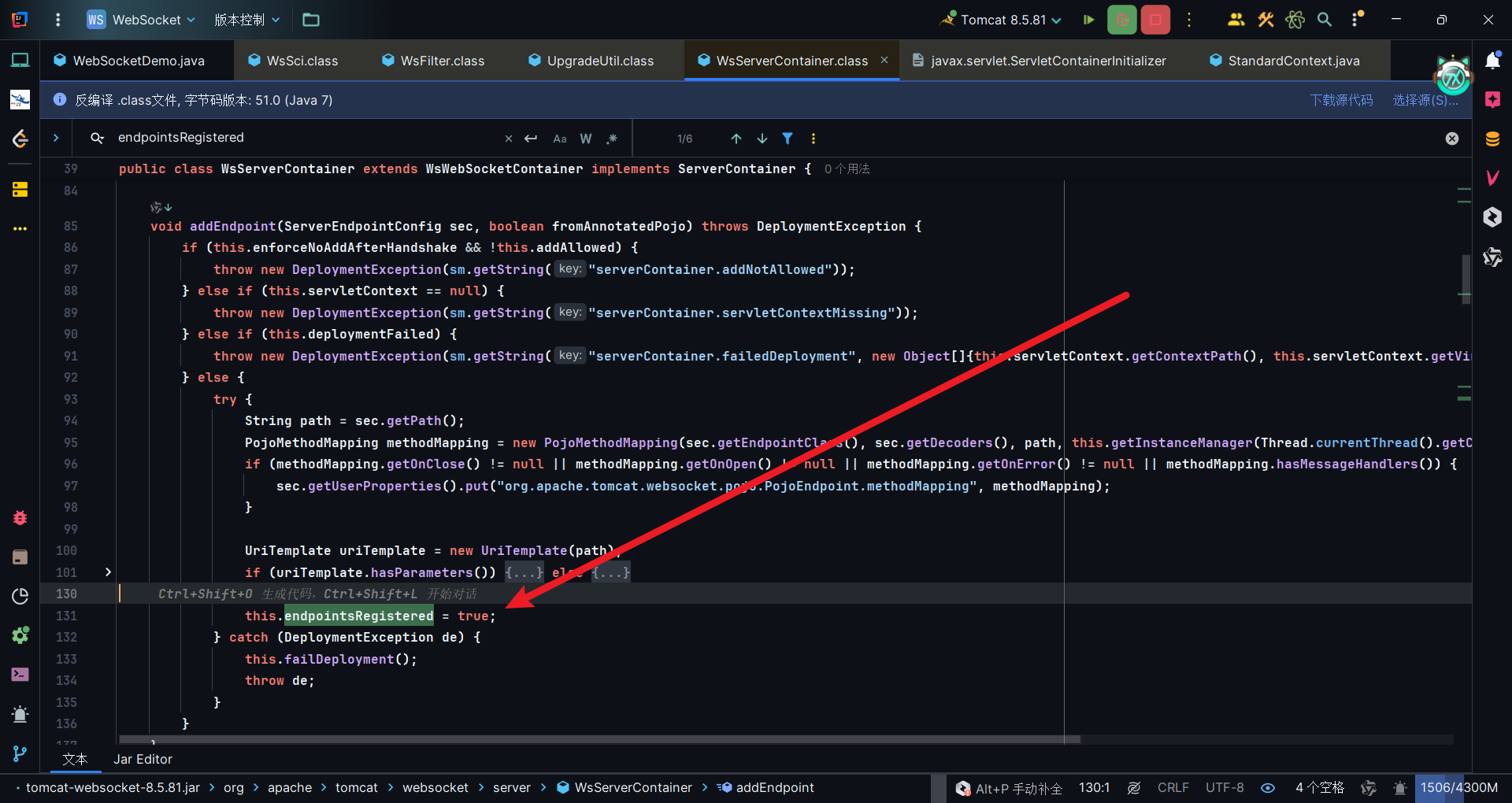Viewport: 1512px width, 803px height.
Task: Expand the Tomcat 8.5.81 run configuration dropdown
Action: click(1002, 20)
